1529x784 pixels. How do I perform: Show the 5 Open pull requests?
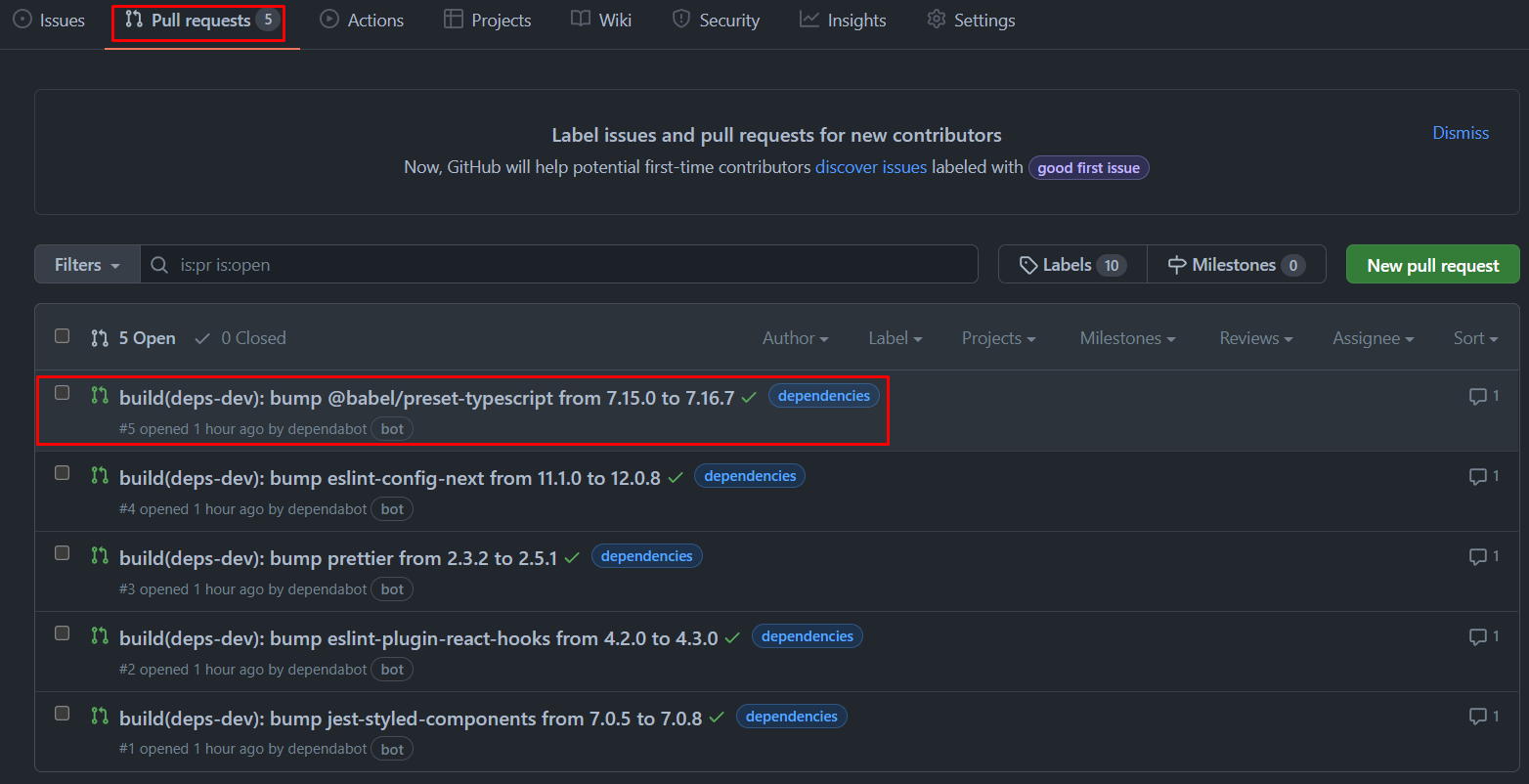click(x=133, y=338)
